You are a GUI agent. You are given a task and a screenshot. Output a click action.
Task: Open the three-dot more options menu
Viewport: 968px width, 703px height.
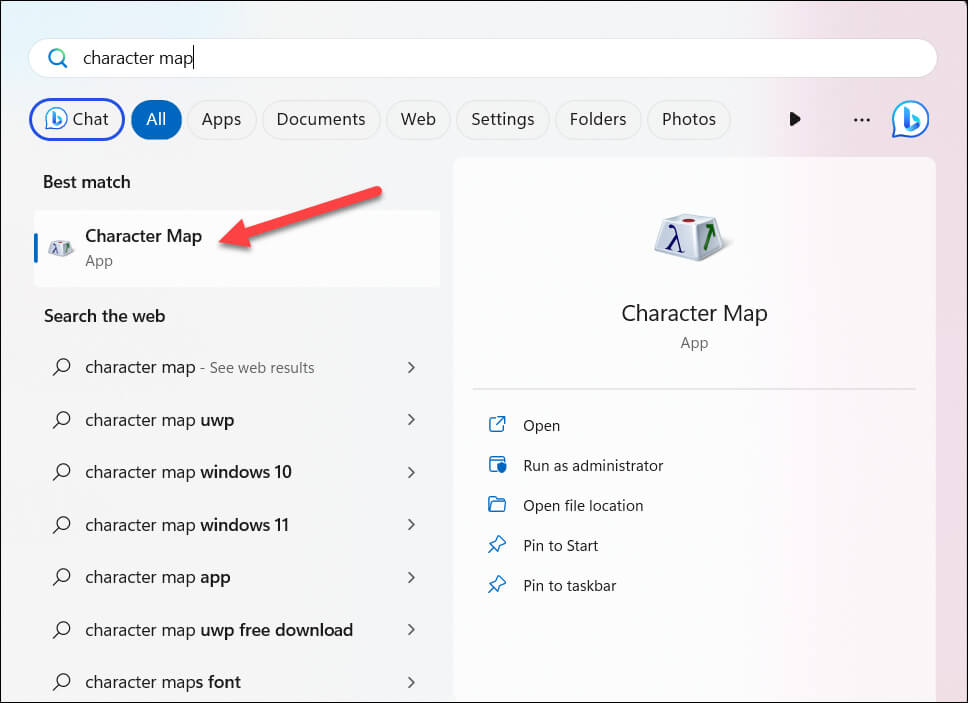pos(861,120)
